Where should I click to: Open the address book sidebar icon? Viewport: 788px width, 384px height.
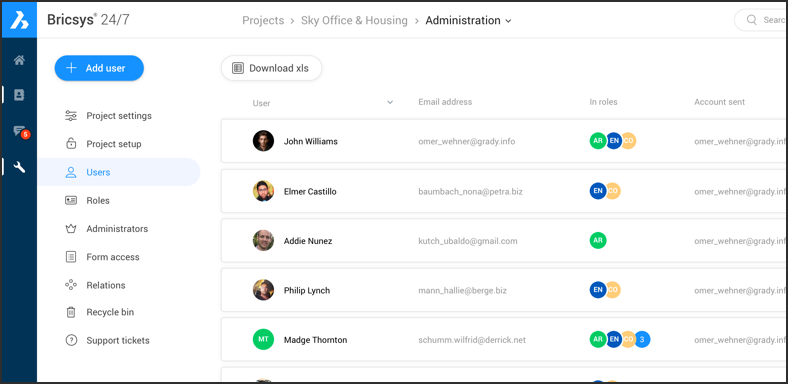19,95
